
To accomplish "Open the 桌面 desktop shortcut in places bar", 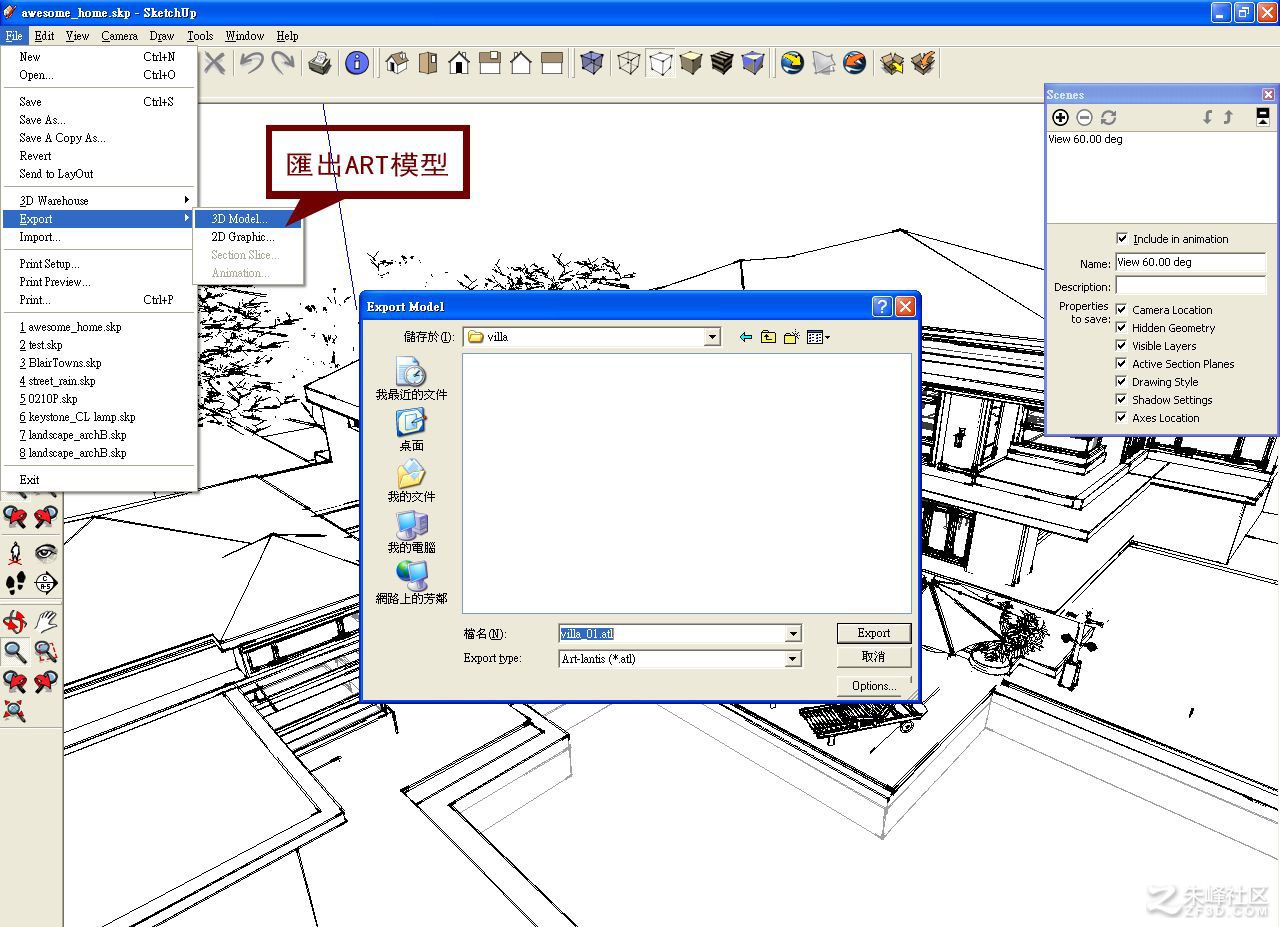I will [x=411, y=430].
